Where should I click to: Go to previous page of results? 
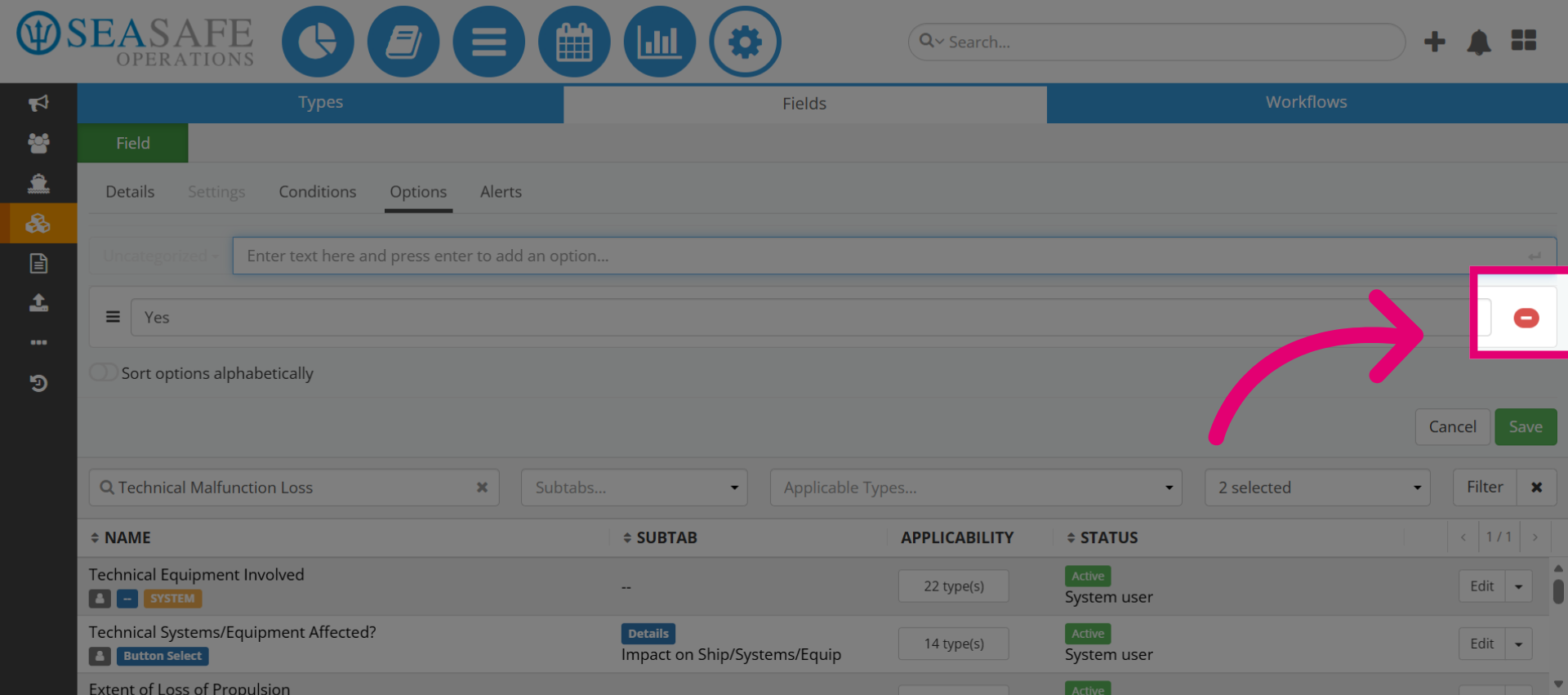1463,537
